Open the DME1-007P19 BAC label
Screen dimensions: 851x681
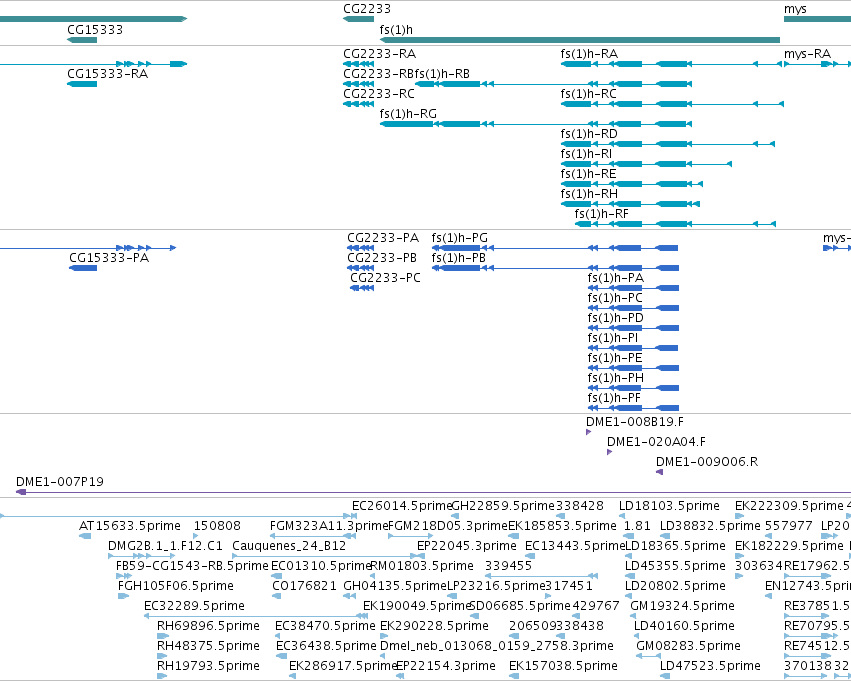(x=60, y=482)
